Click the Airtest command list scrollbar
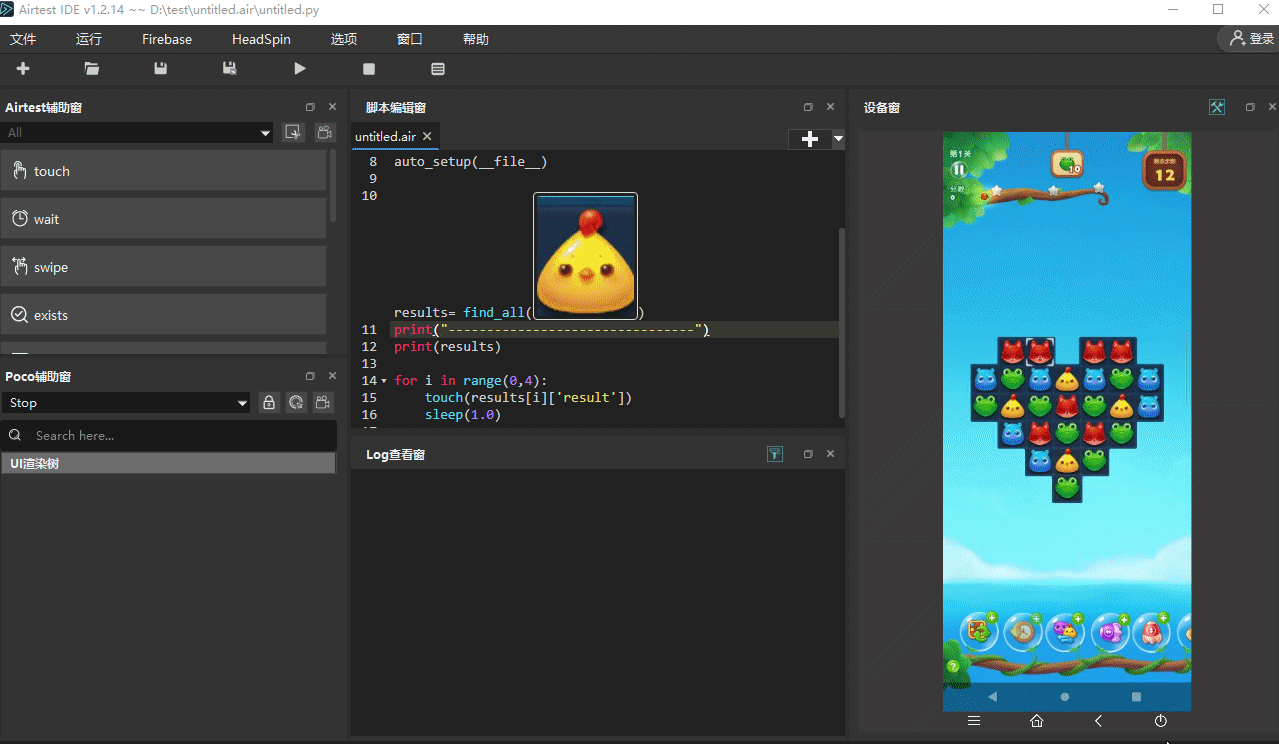Screen dimensions: 1279x744 tap(333, 186)
